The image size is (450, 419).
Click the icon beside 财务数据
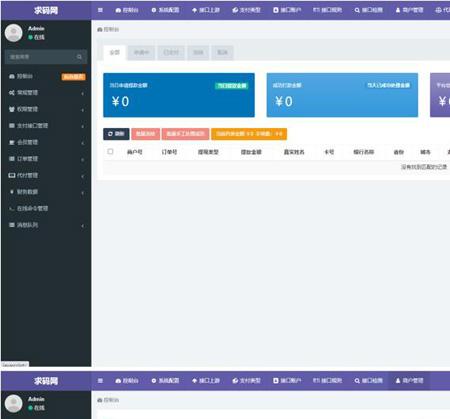(x=12, y=192)
